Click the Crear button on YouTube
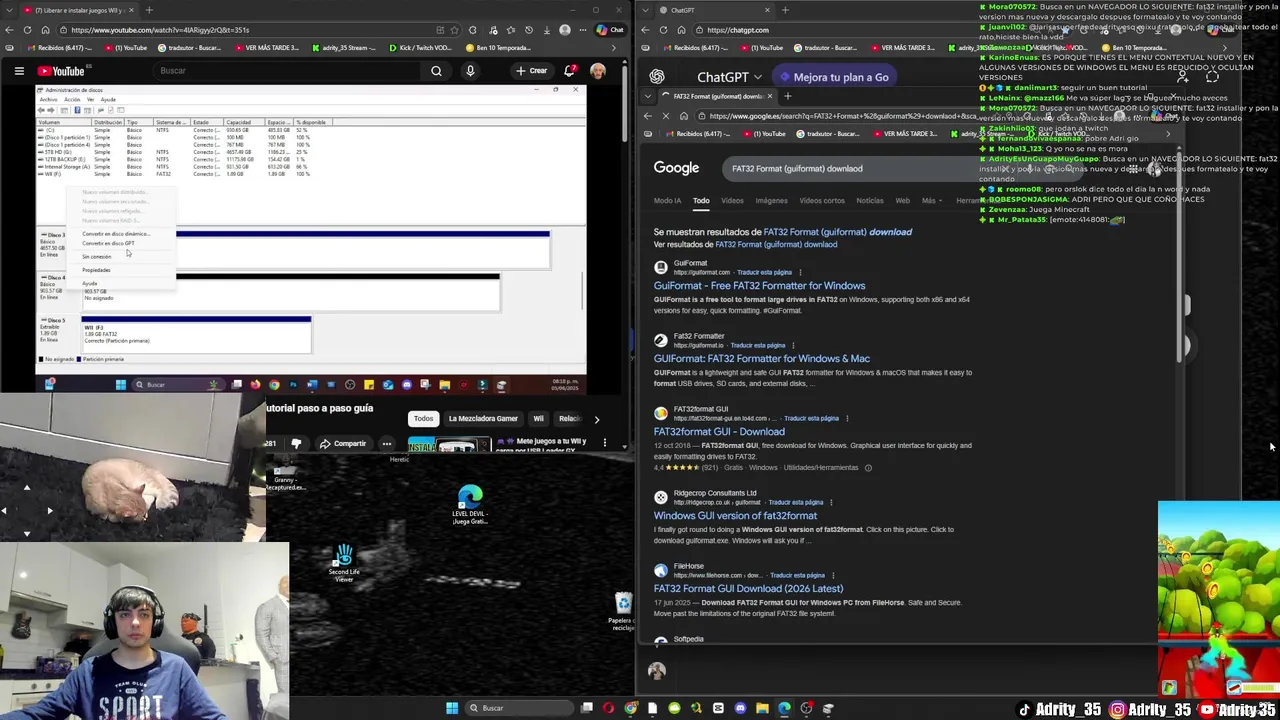Screen dimensions: 1280x720 (531, 71)
